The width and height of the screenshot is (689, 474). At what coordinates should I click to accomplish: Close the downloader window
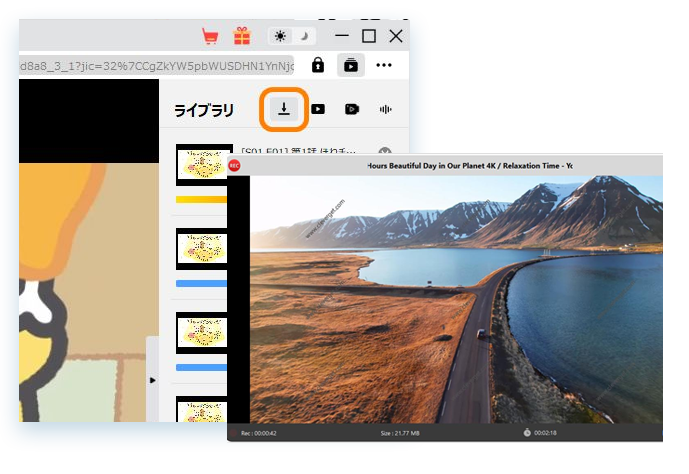[396, 36]
